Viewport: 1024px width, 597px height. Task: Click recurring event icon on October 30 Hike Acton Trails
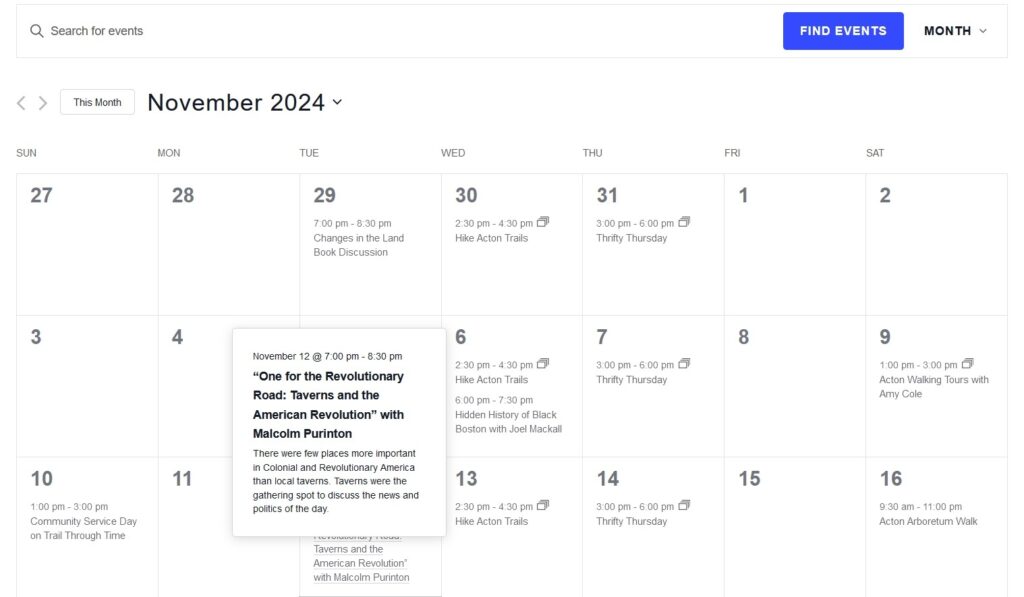pos(544,221)
